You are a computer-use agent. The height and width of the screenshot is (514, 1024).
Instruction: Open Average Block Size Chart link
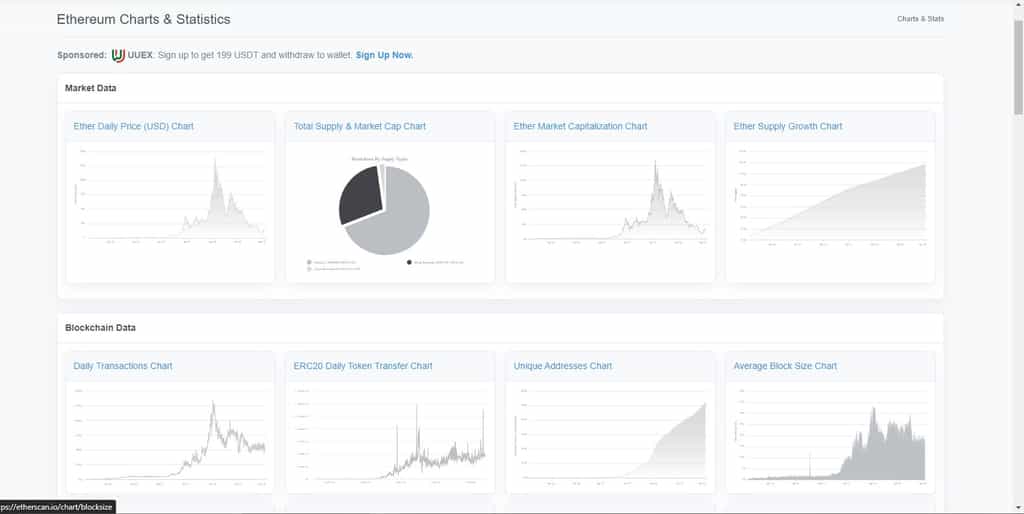pyautogui.click(x=784, y=366)
